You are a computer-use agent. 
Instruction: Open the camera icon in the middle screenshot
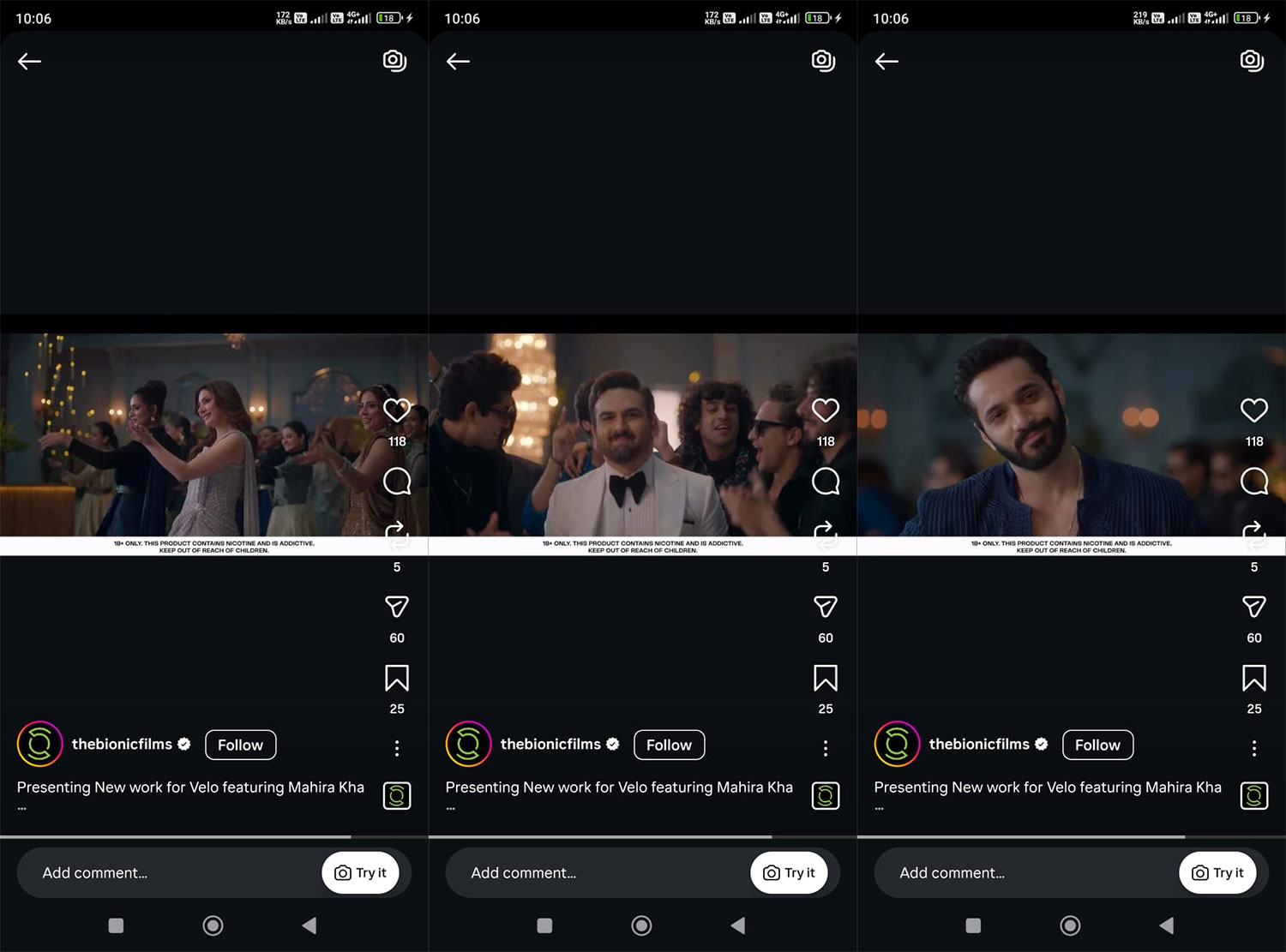pyautogui.click(x=823, y=60)
